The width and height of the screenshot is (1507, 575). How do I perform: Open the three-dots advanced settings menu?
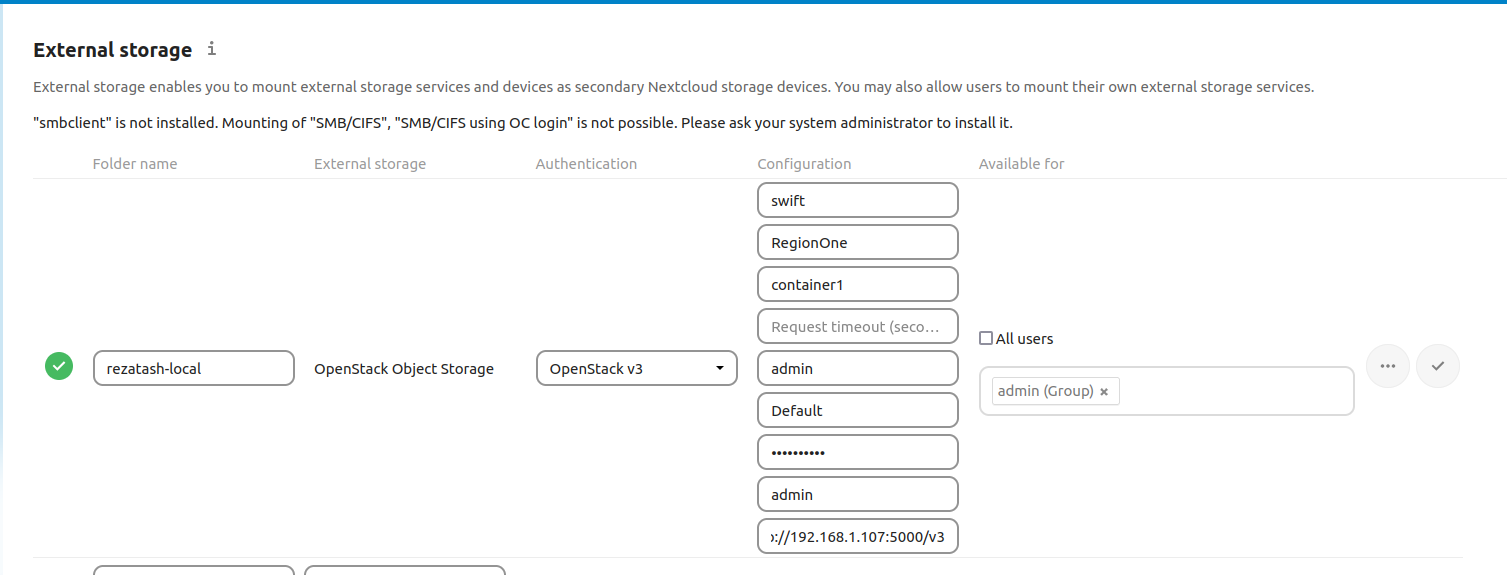pos(1387,366)
